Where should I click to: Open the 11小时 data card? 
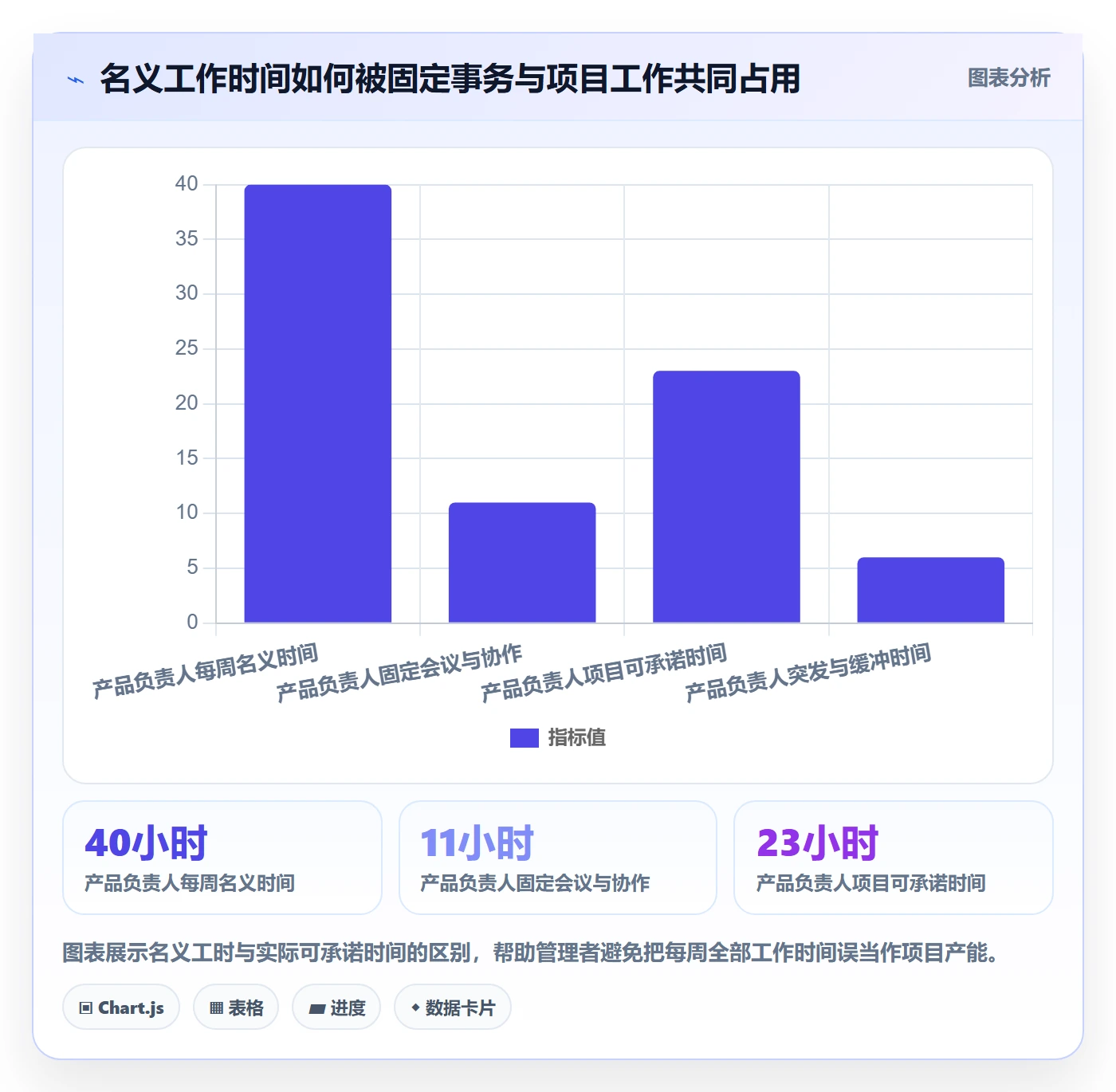click(x=558, y=858)
